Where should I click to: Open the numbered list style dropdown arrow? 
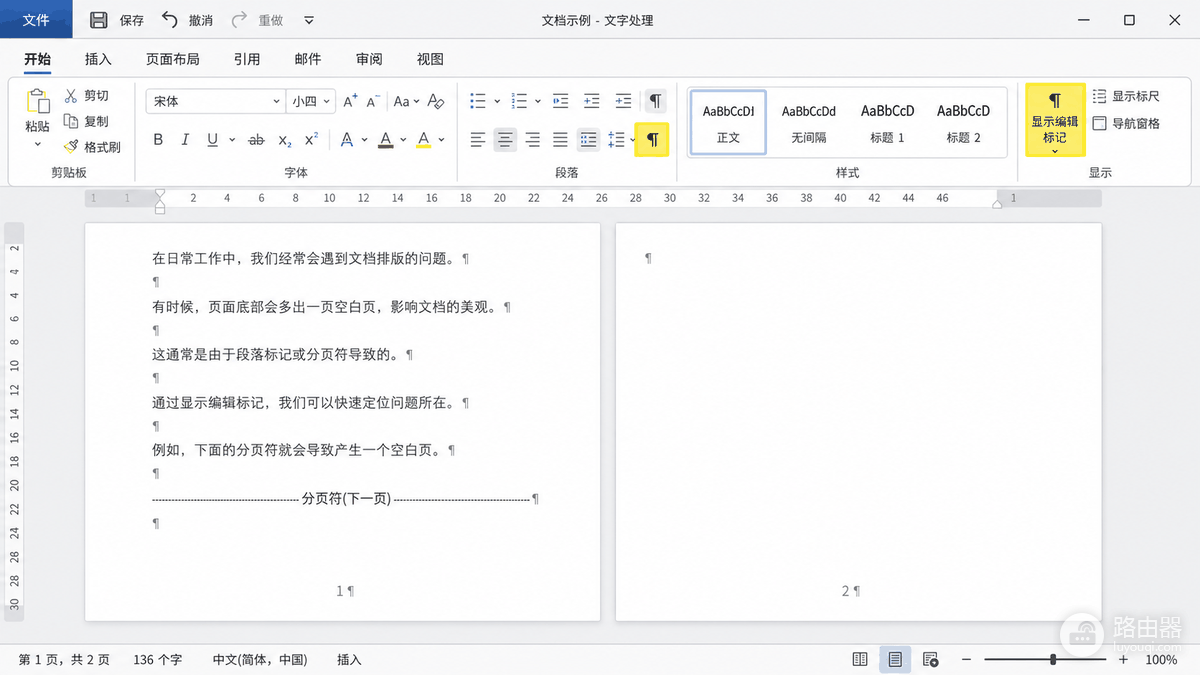coord(538,101)
